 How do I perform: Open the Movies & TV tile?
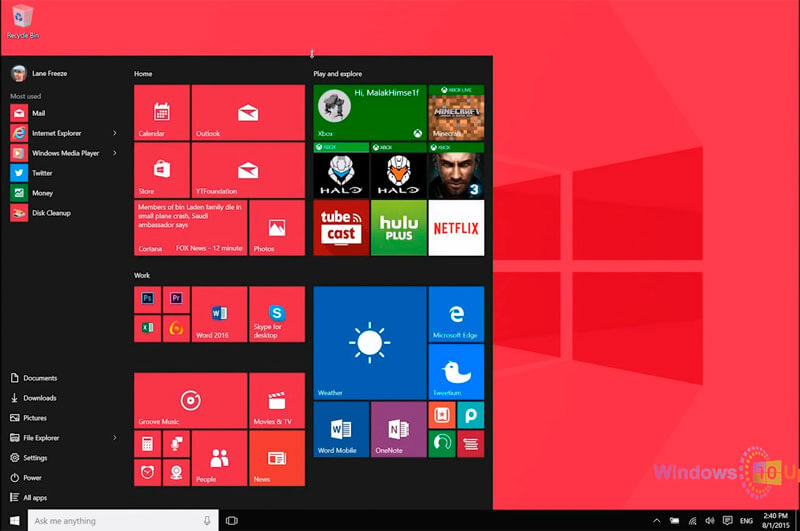(277, 400)
